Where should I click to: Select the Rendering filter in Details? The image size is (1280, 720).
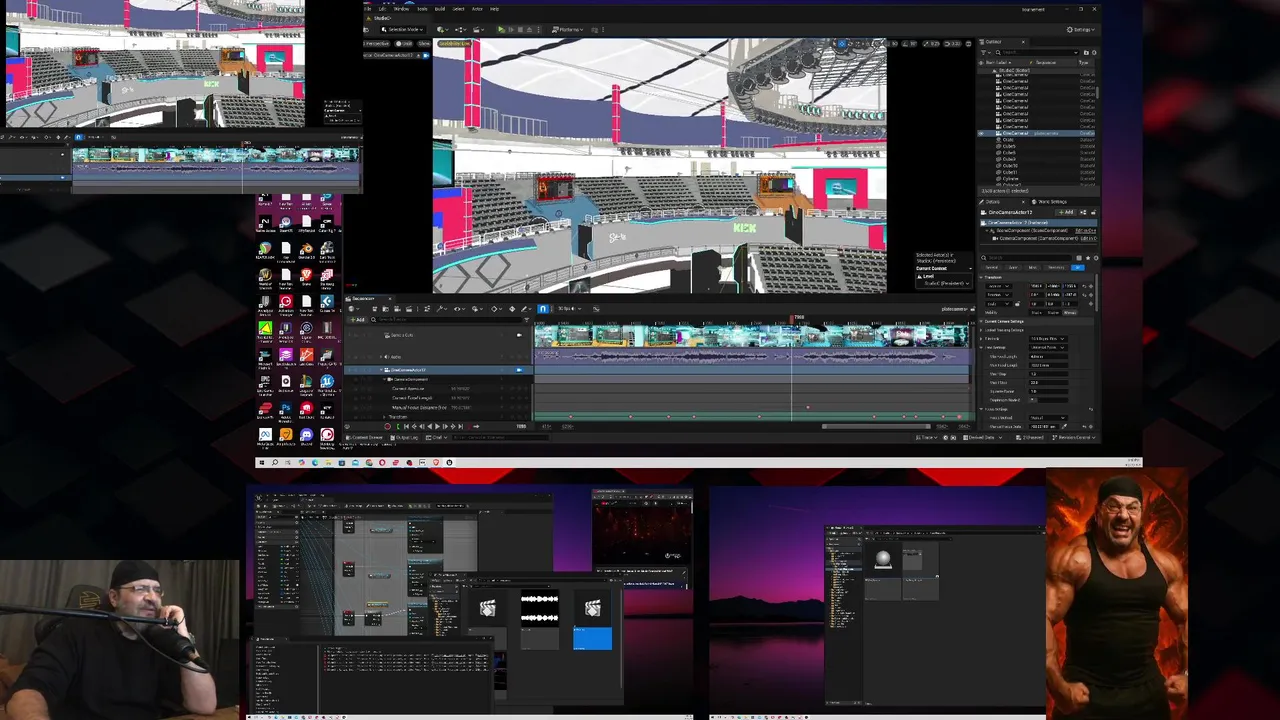pyautogui.click(x=1056, y=268)
